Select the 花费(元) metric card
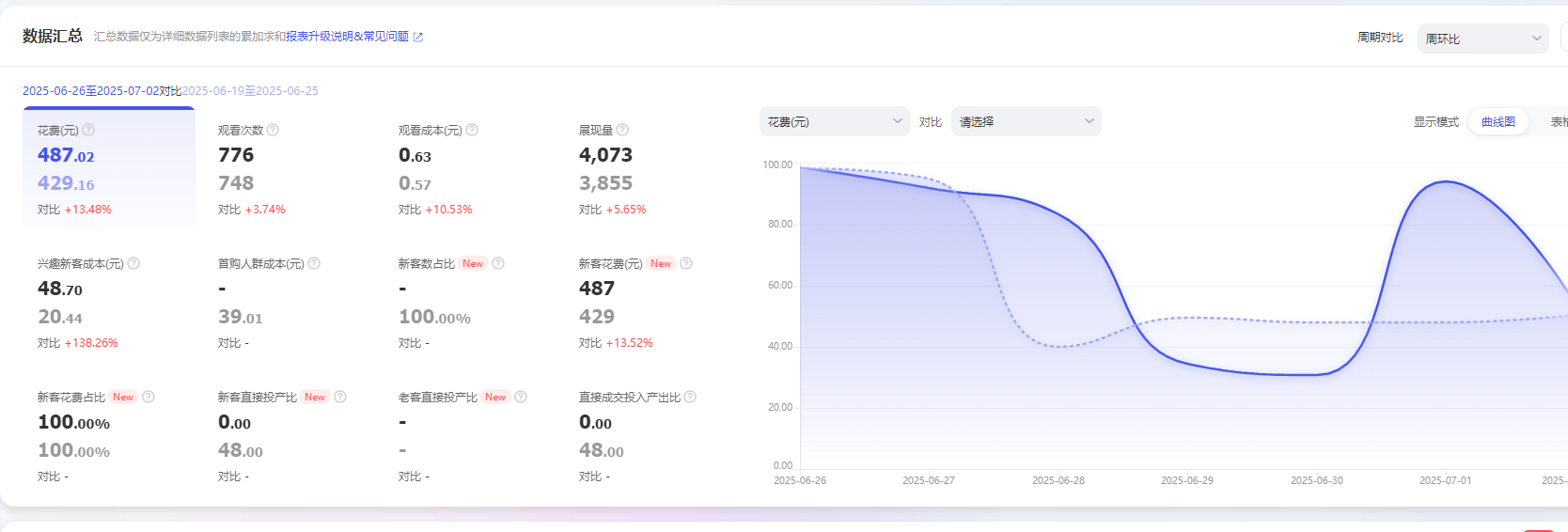 (x=108, y=169)
